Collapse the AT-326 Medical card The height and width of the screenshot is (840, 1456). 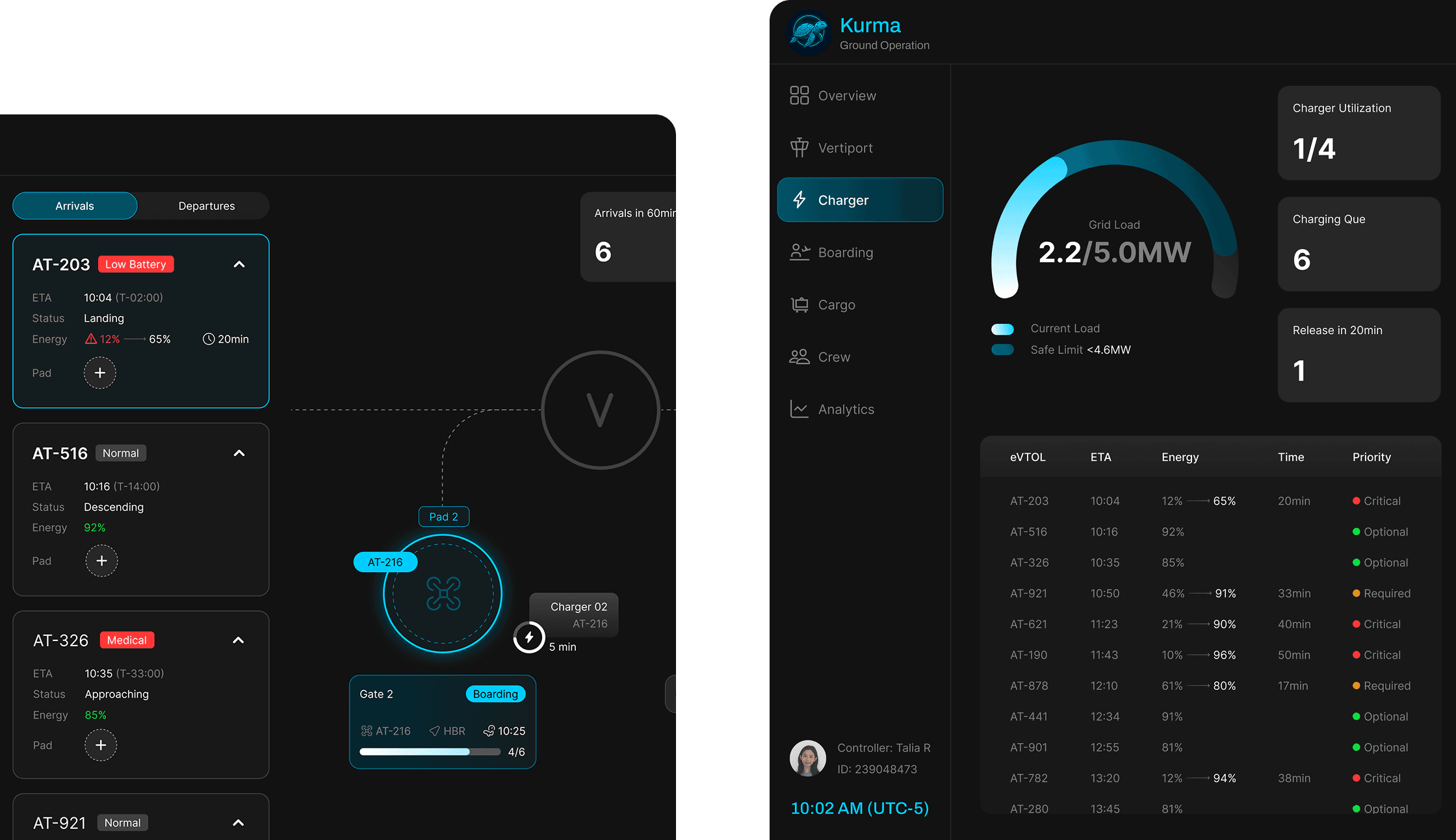(x=239, y=640)
